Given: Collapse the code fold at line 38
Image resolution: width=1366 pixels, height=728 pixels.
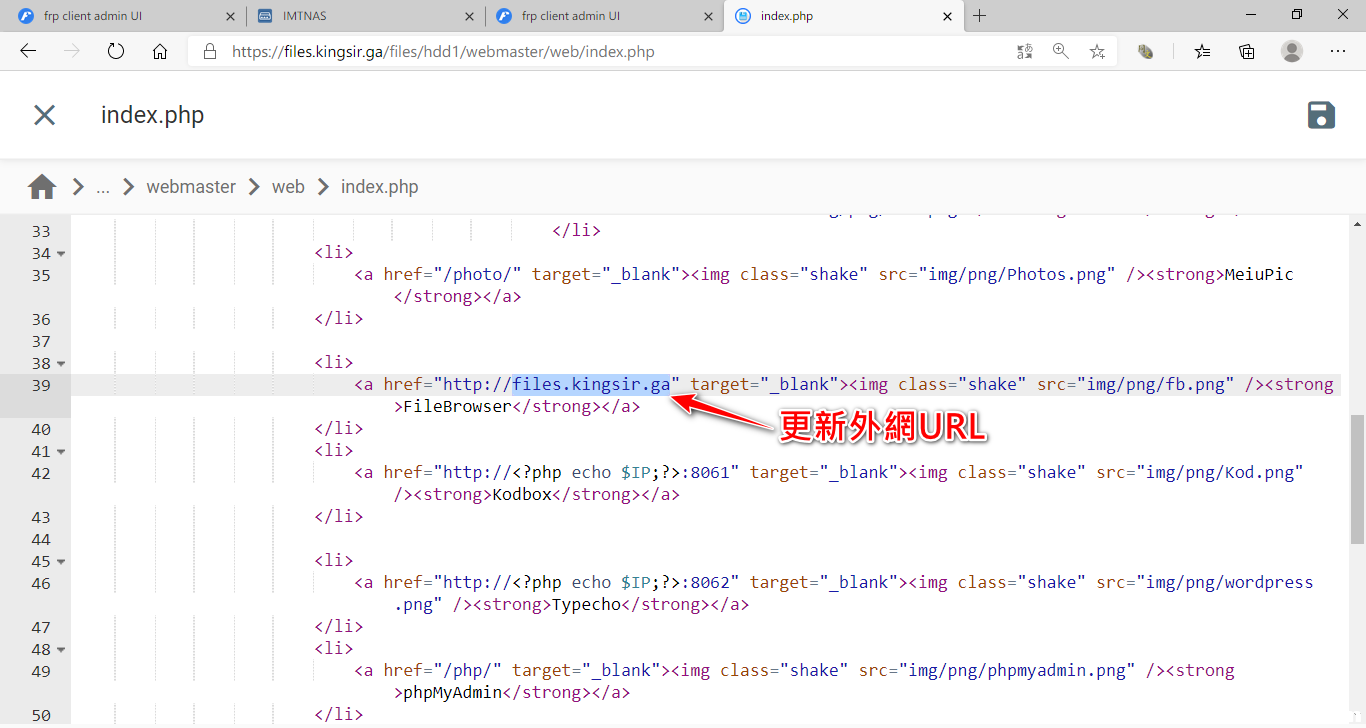Looking at the screenshot, I should [x=61, y=364].
